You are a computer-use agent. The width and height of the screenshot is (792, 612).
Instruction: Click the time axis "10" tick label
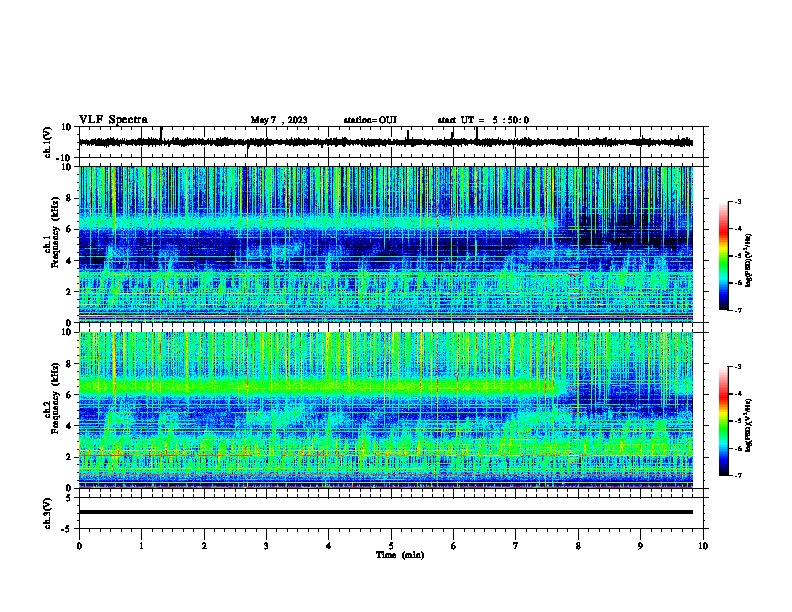click(703, 546)
